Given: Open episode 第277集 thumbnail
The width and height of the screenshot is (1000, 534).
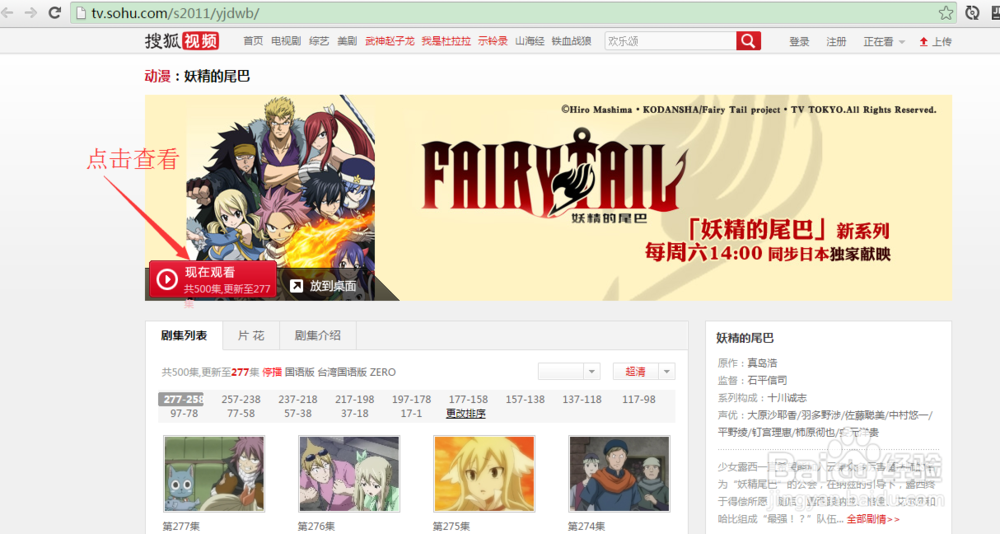Looking at the screenshot, I should tap(214, 474).
